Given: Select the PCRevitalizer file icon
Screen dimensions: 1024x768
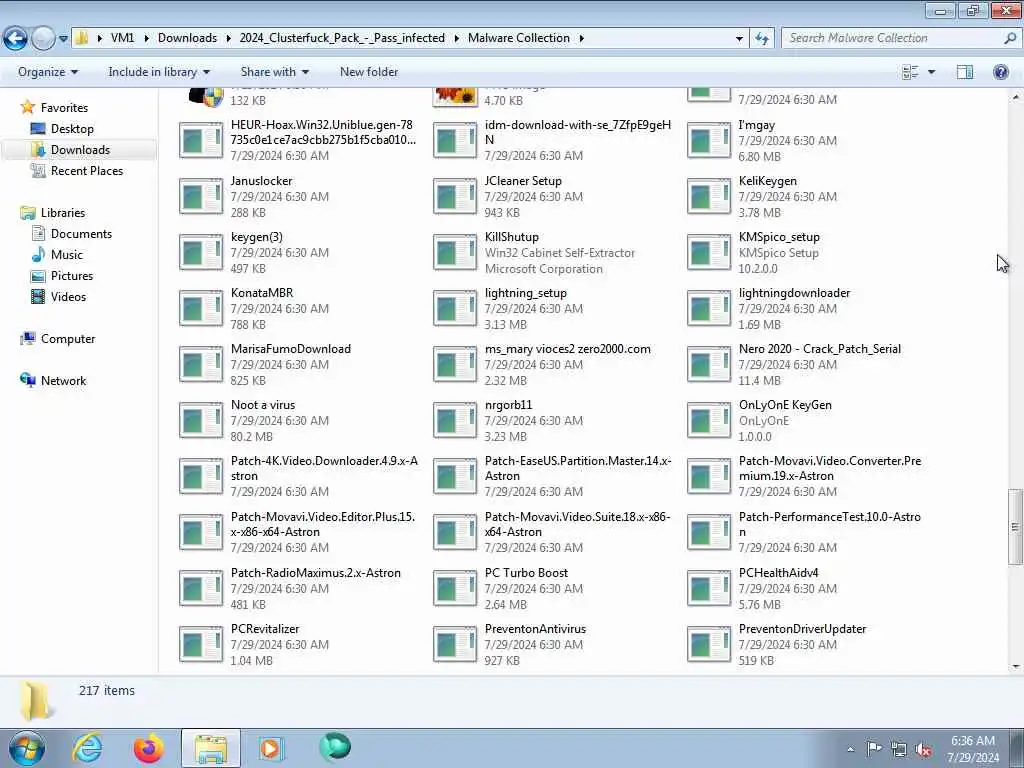Looking at the screenshot, I should (201, 645).
